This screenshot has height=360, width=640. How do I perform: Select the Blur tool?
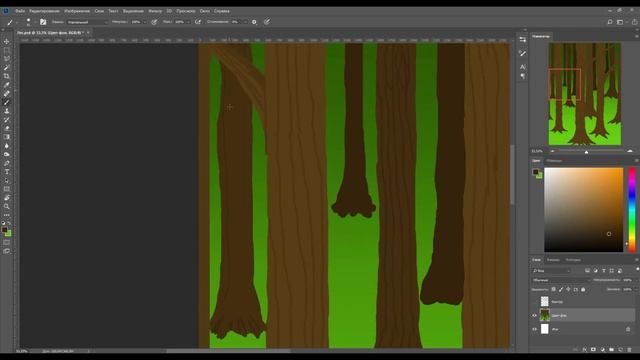click(x=7, y=146)
